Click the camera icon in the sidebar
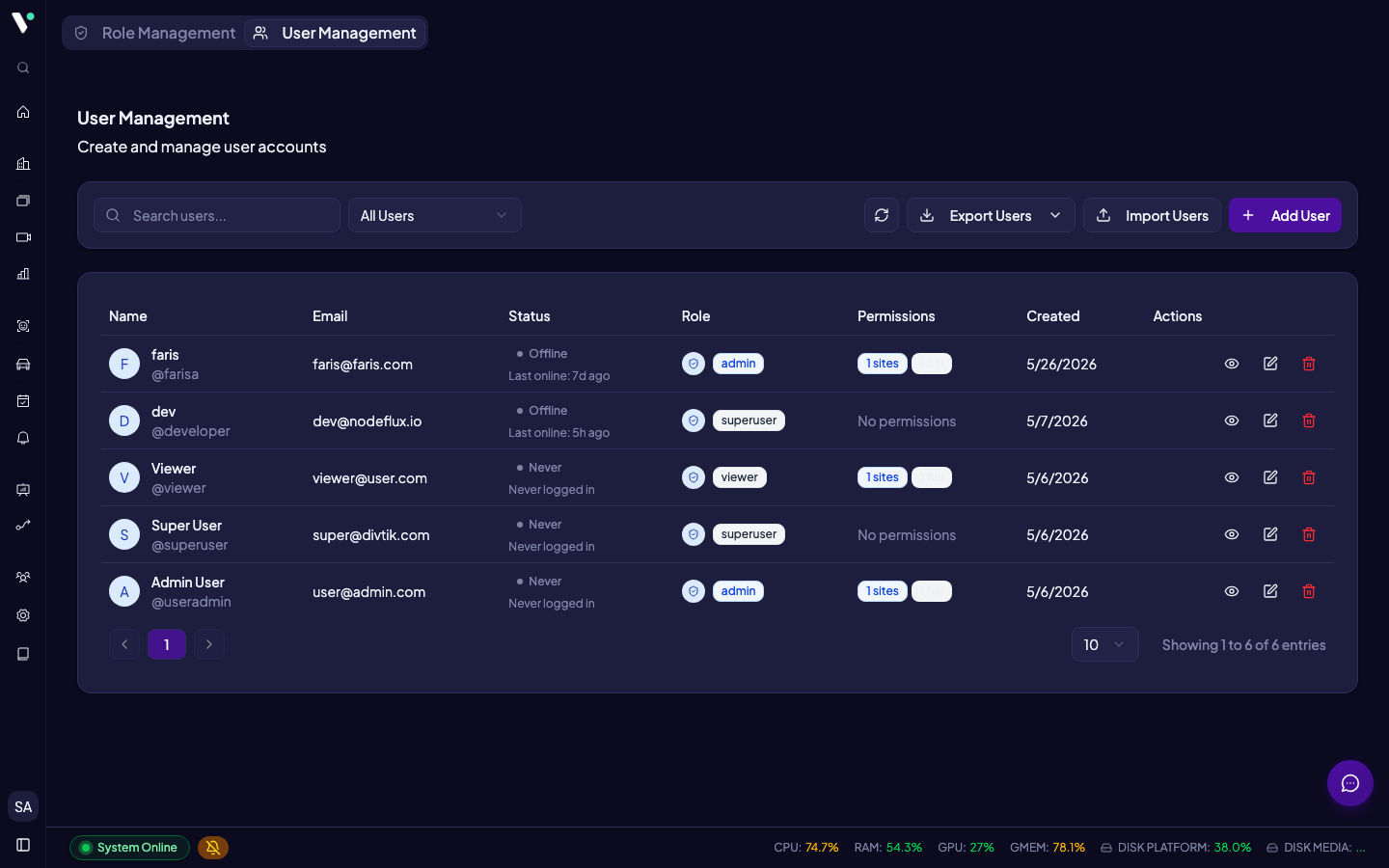The image size is (1389, 868). pos(23,237)
